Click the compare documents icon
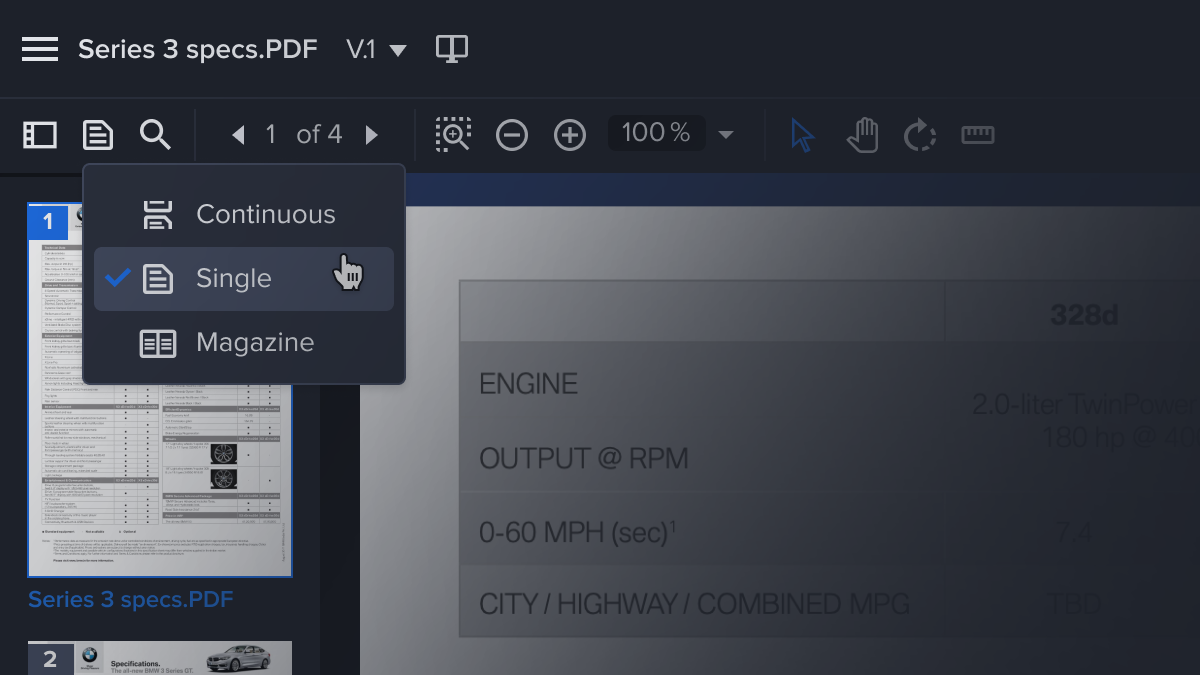1200x675 pixels. click(x=452, y=49)
